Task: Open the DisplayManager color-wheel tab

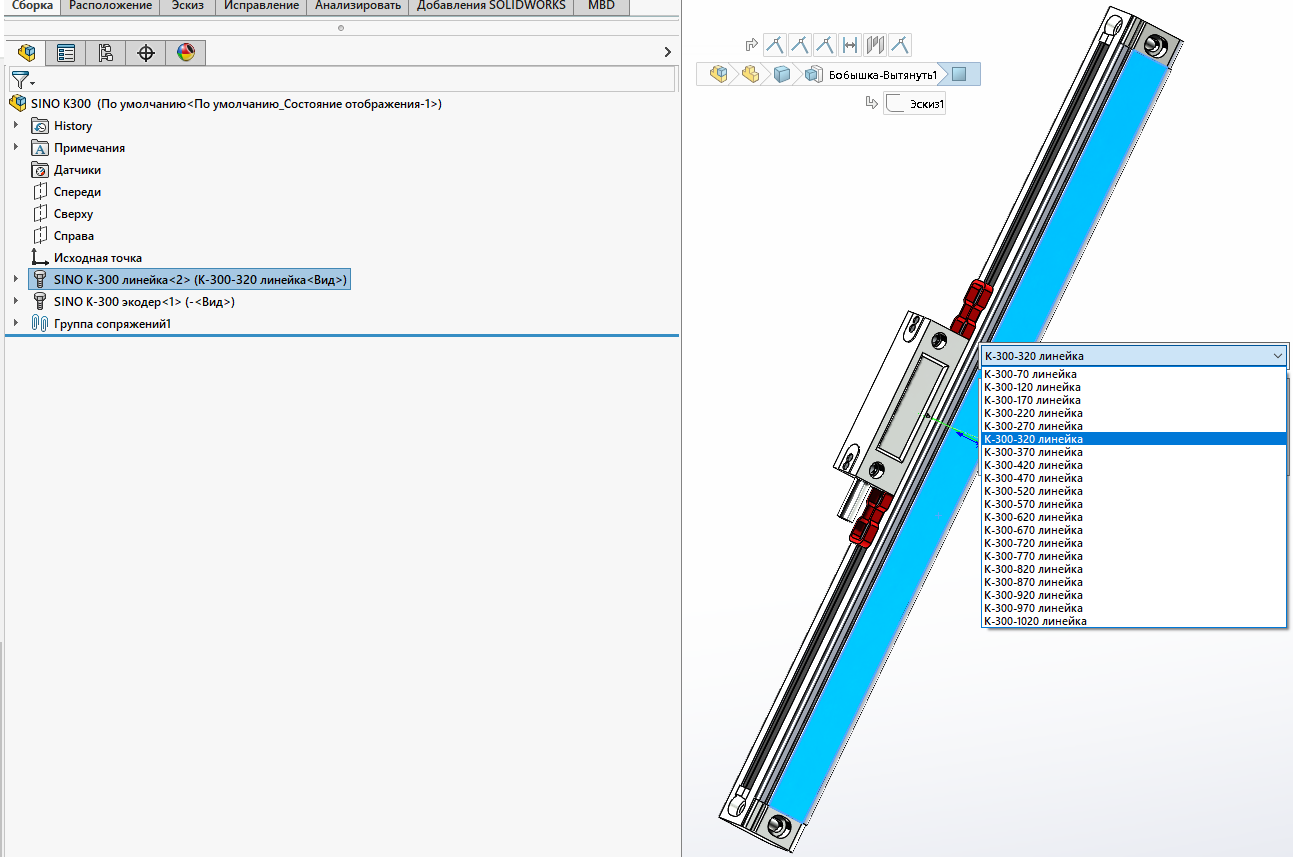Action: tap(186, 53)
